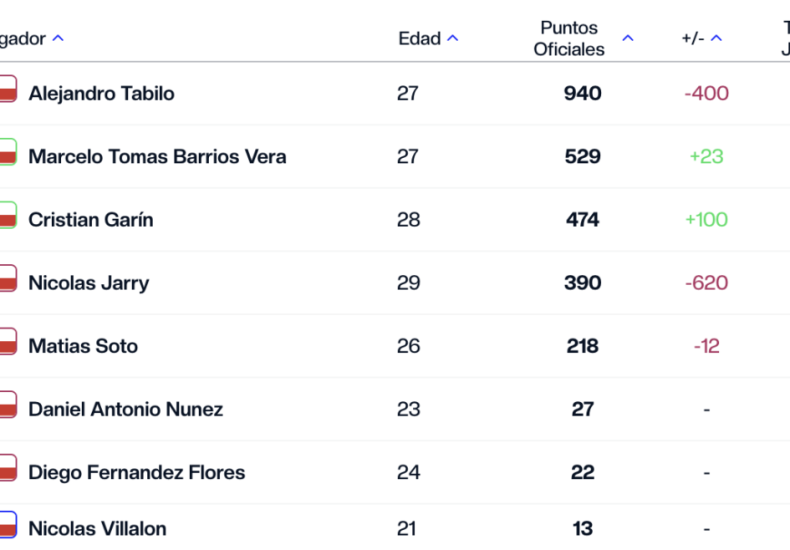
Task: Click the flag icon next to Nicolas Jarry
Action: point(8,278)
